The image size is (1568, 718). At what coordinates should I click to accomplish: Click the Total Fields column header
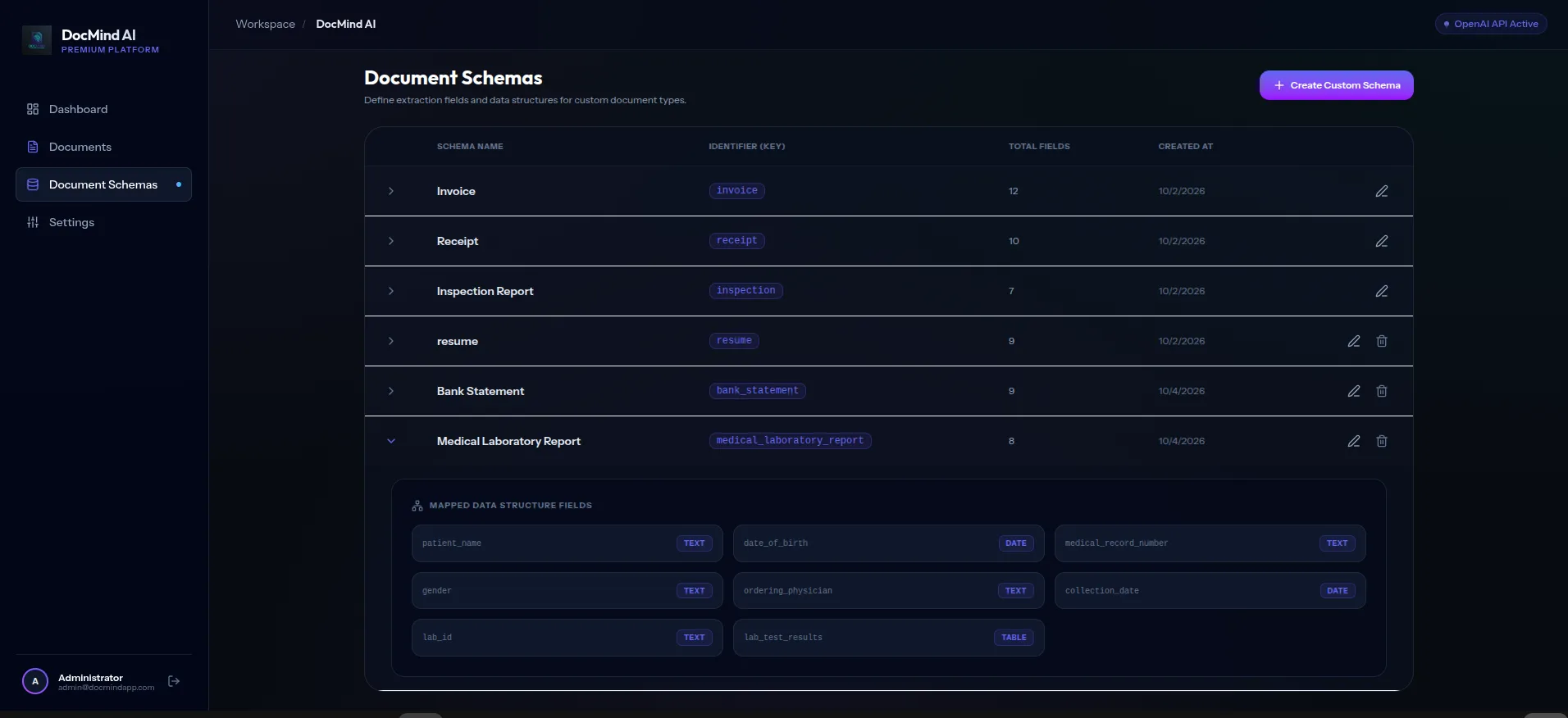pos(1039,147)
